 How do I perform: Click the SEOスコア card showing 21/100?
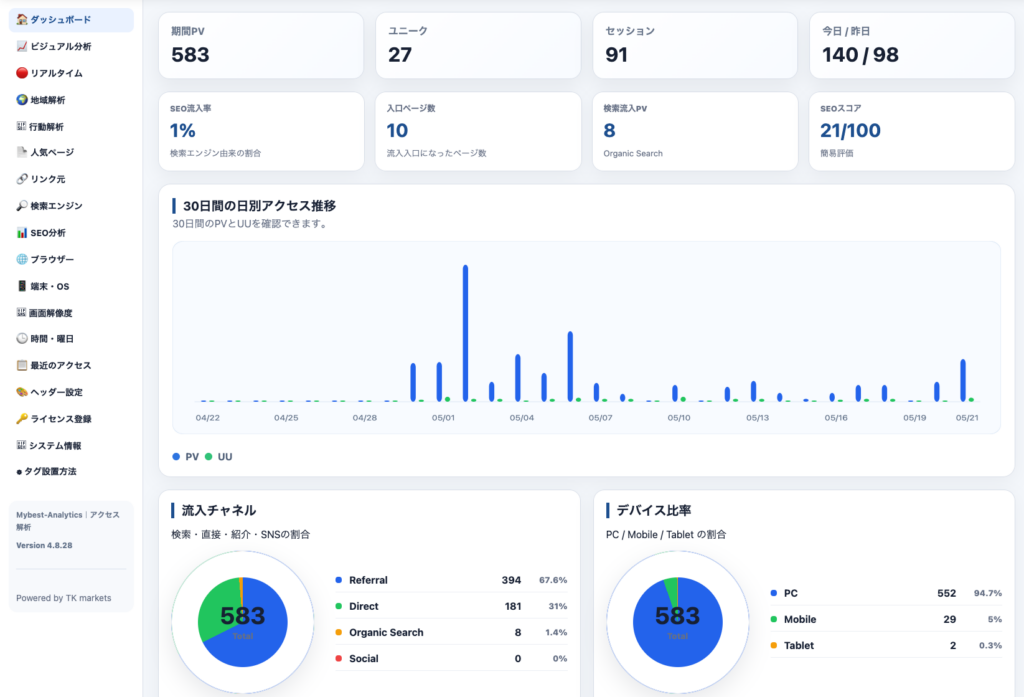[x=912, y=131]
